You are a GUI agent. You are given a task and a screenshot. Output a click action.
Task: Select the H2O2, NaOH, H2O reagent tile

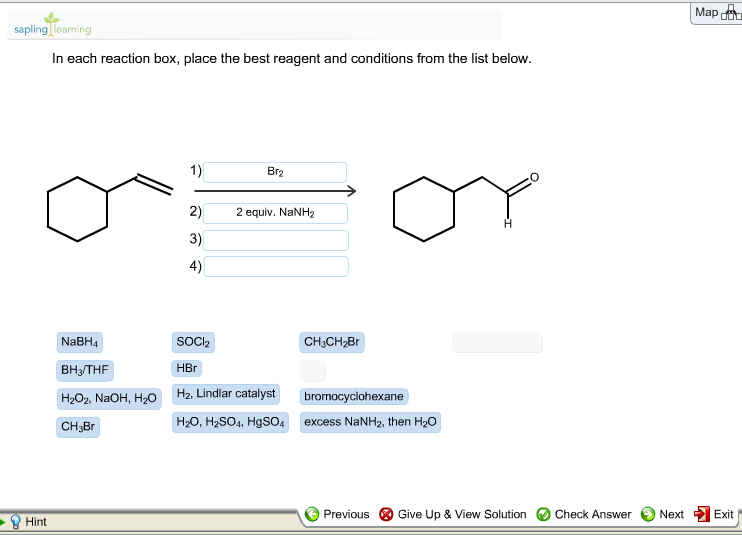[x=109, y=399]
